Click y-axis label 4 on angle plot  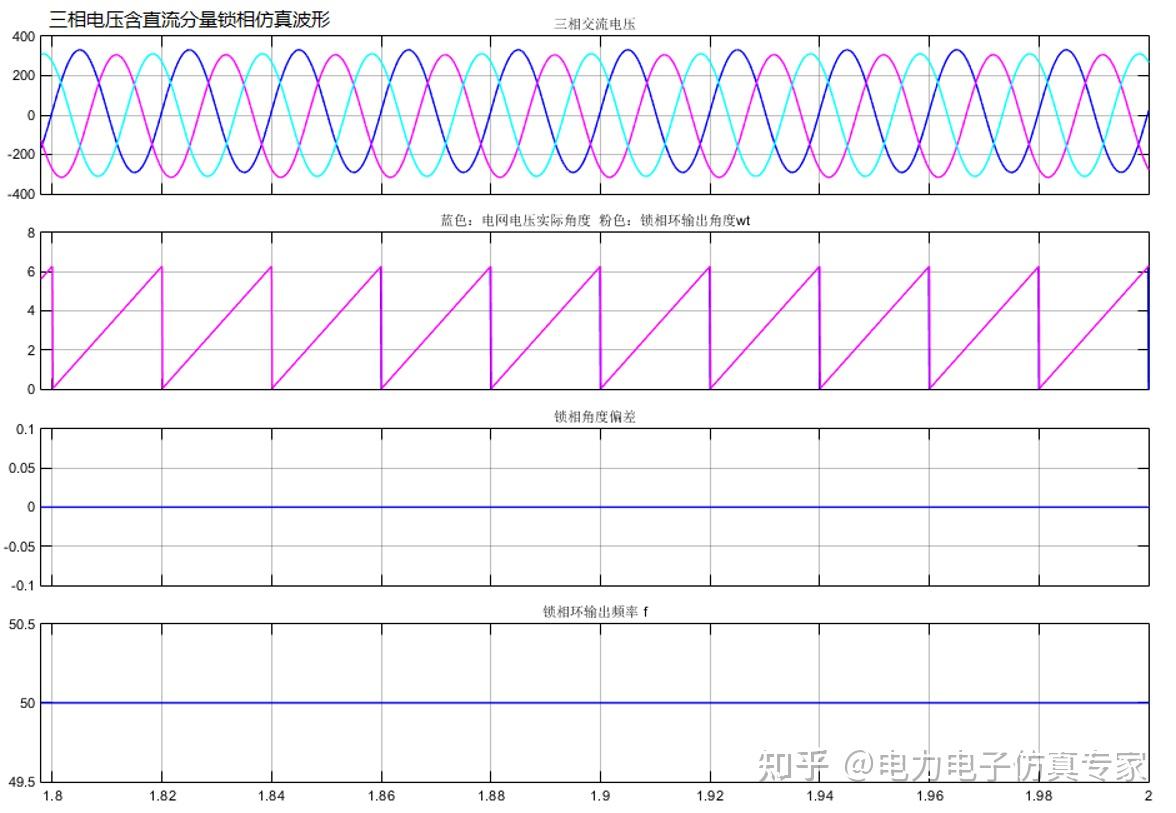click(x=31, y=310)
